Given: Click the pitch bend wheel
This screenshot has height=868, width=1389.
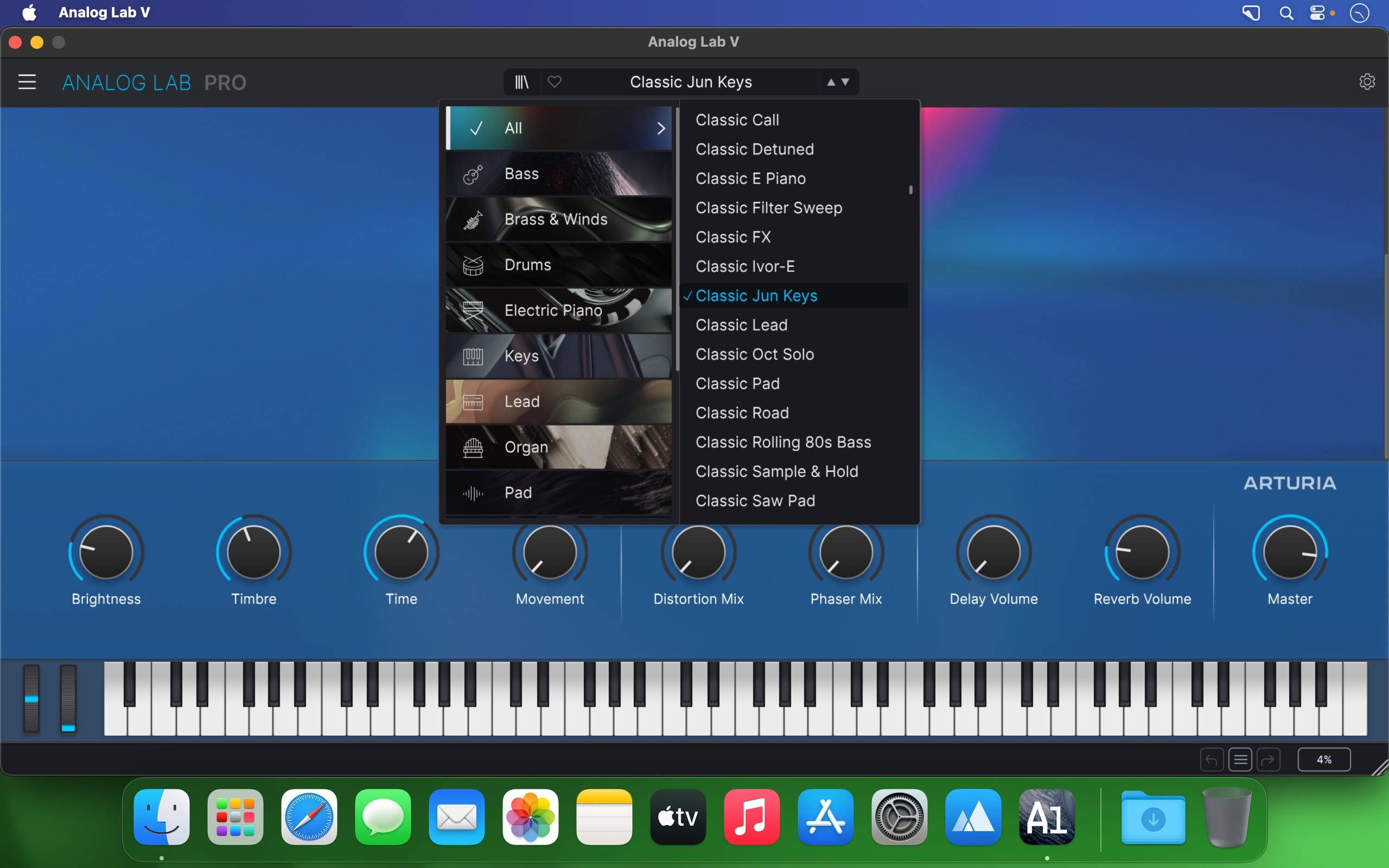Looking at the screenshot, I should click(31, 699).
